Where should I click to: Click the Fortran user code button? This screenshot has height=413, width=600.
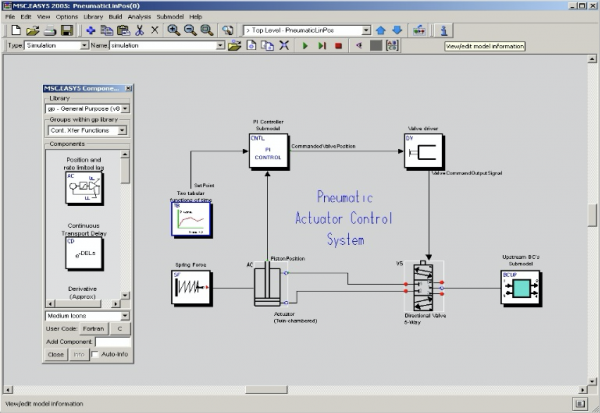tap(93, 329)
